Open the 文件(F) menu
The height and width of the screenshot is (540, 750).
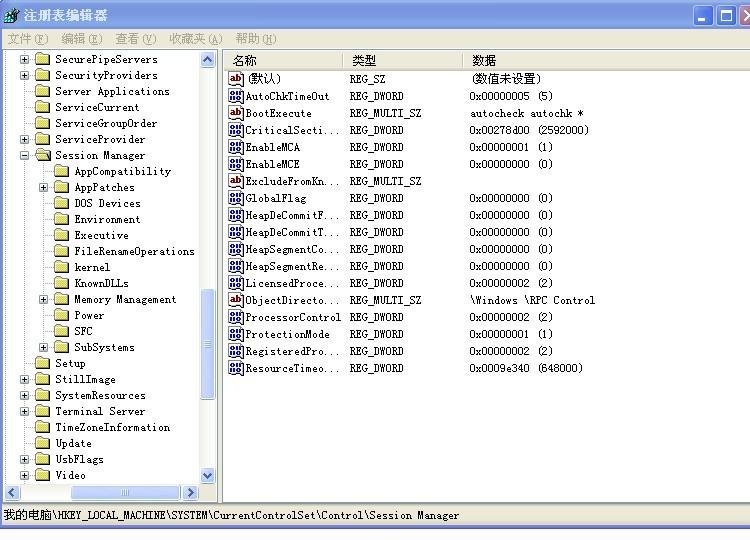click(x=28, y=39)
